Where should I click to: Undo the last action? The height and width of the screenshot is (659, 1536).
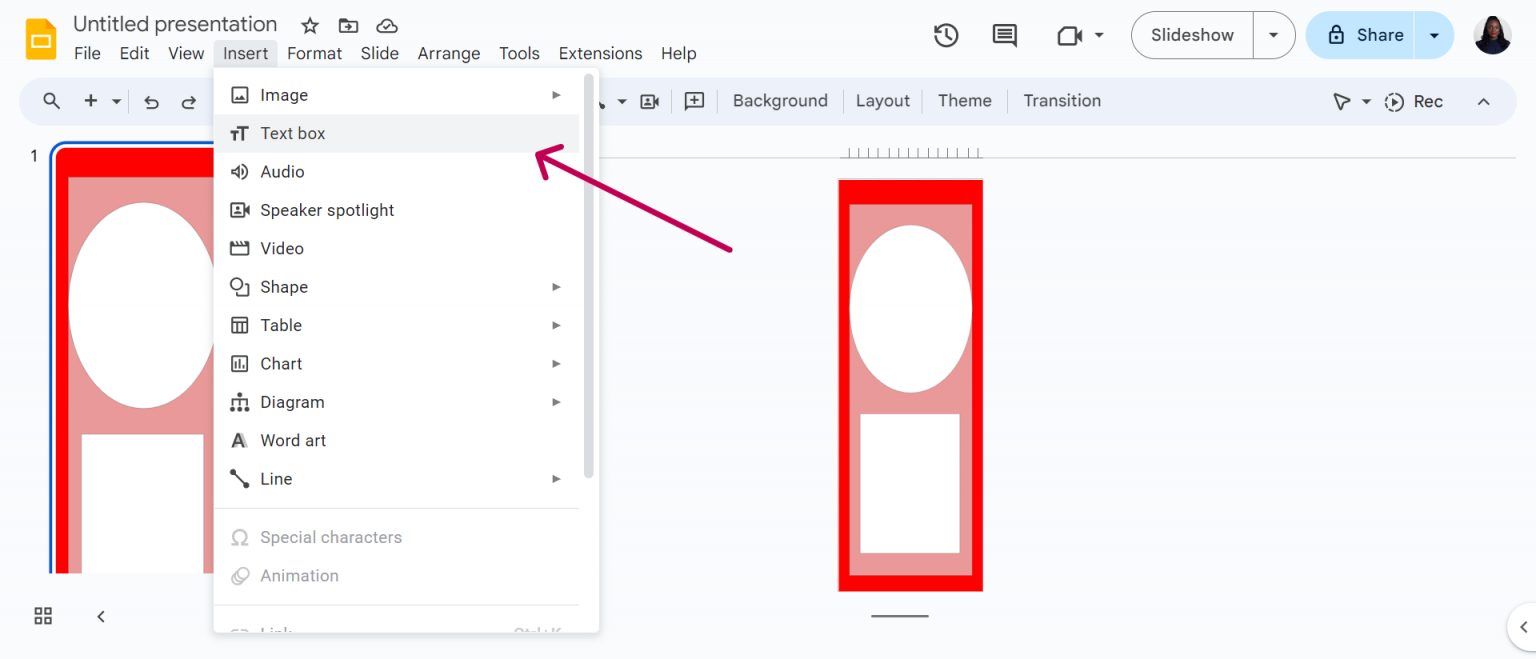[151, 101]
